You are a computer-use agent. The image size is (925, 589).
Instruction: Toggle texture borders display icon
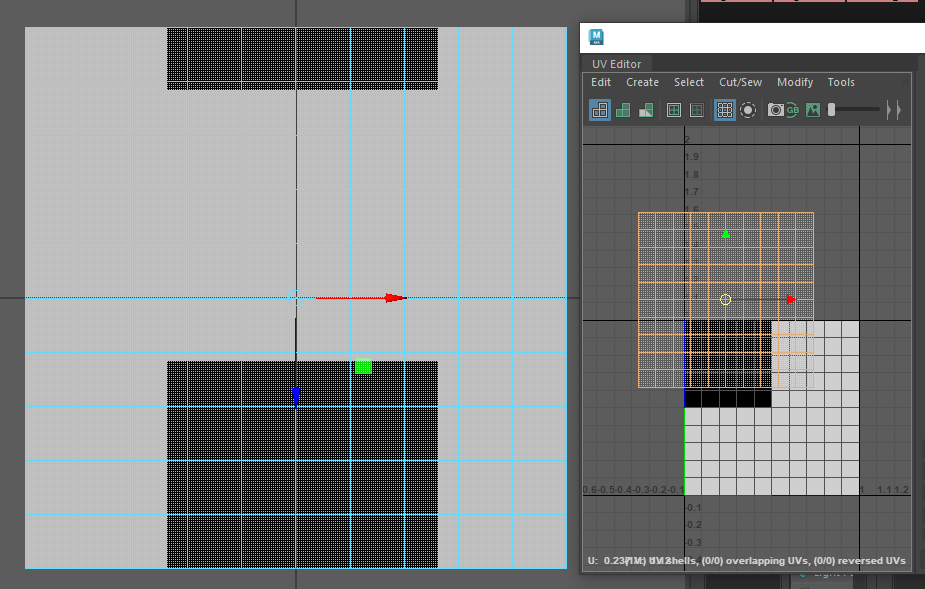click(674, 110)
